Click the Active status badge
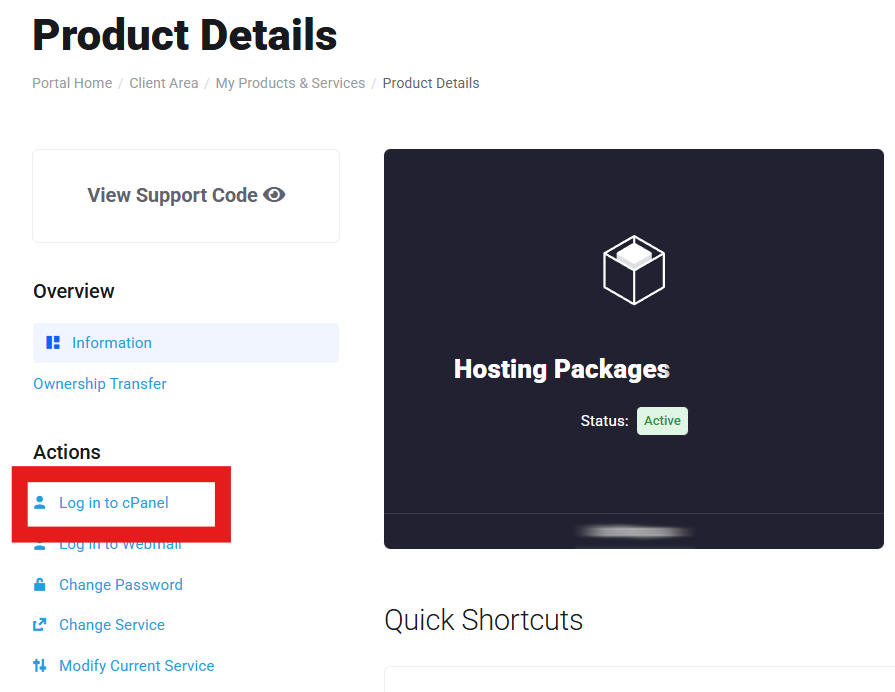895x692 pixels. [x=662, y=421]
